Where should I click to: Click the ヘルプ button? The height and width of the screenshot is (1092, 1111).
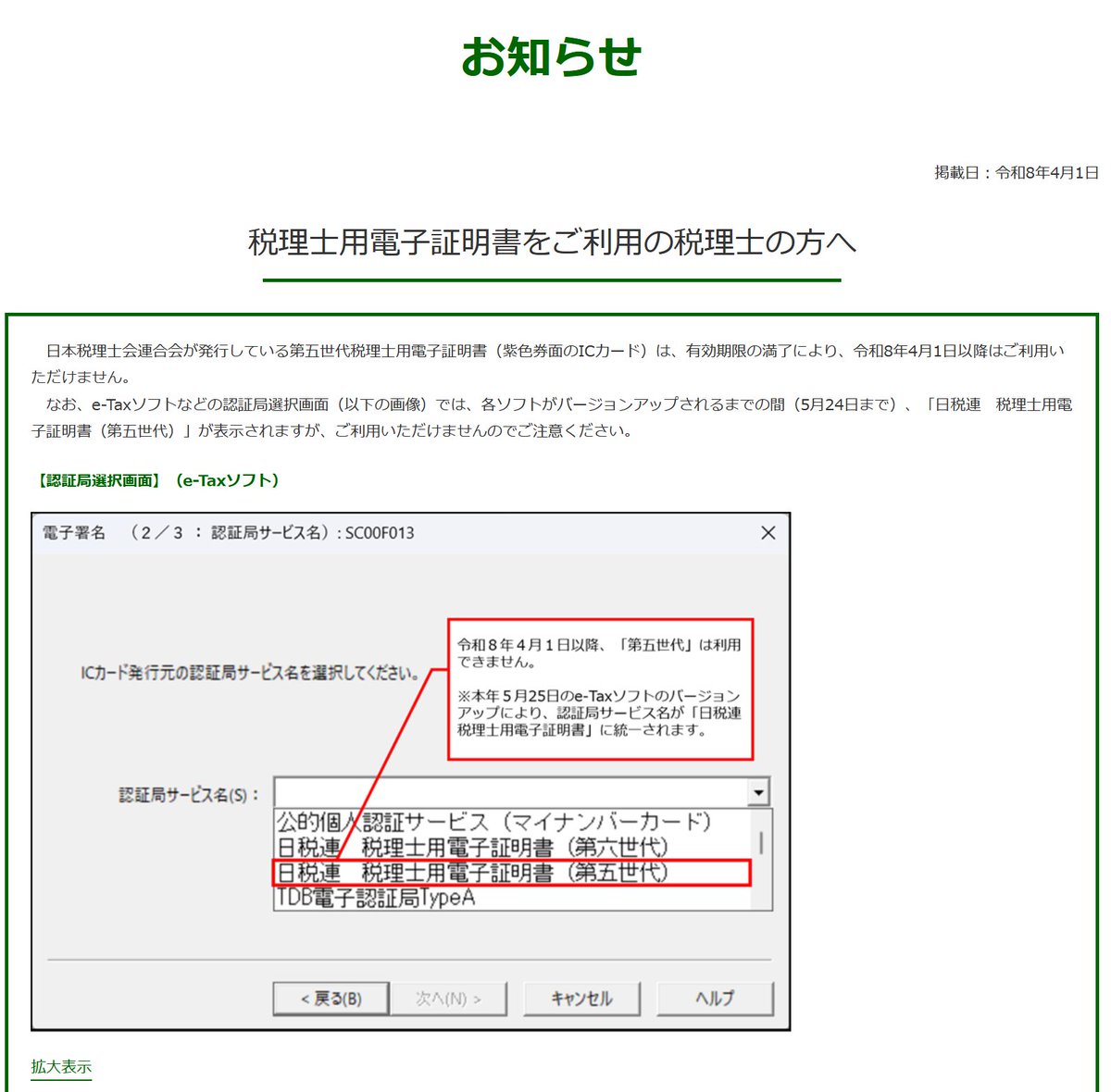tap(715, 999)
